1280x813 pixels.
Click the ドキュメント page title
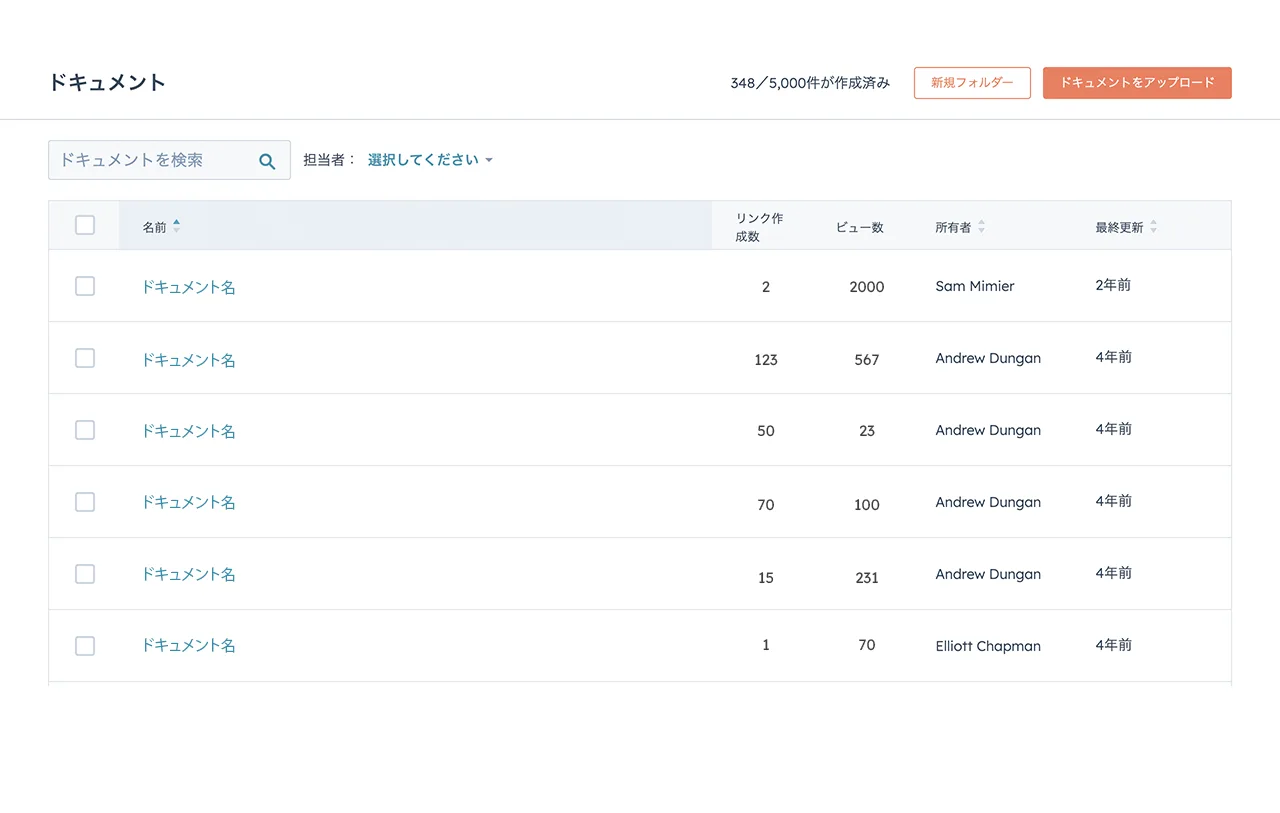[x=107, y=83]
